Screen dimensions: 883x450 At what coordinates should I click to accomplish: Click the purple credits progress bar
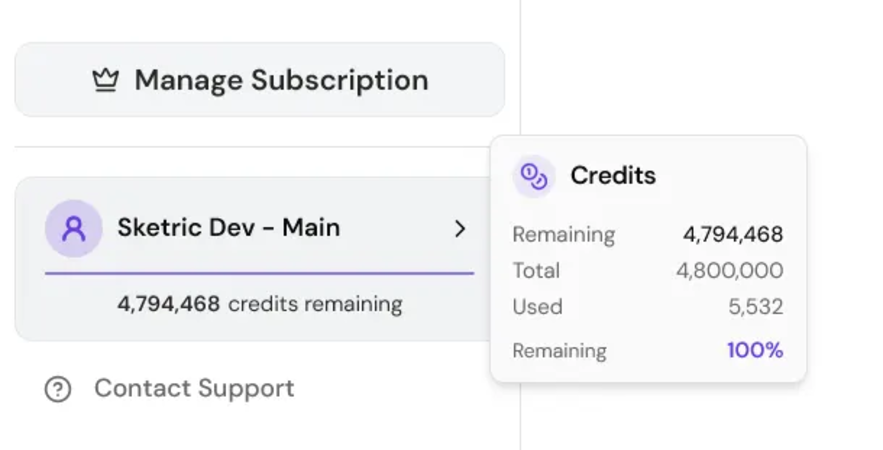point(260,273)
